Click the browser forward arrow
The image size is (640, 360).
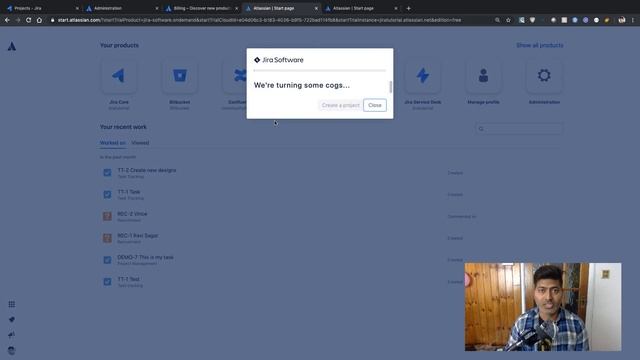pos(18,20)
